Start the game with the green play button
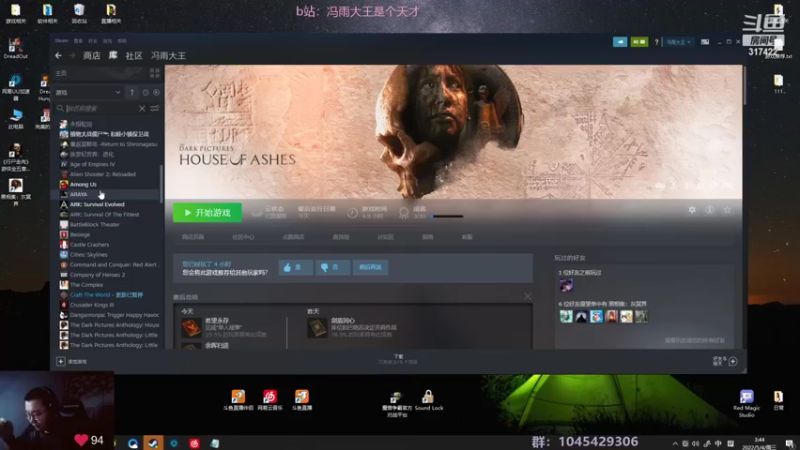This screenshot has height=450, width=800. (207, 213)
